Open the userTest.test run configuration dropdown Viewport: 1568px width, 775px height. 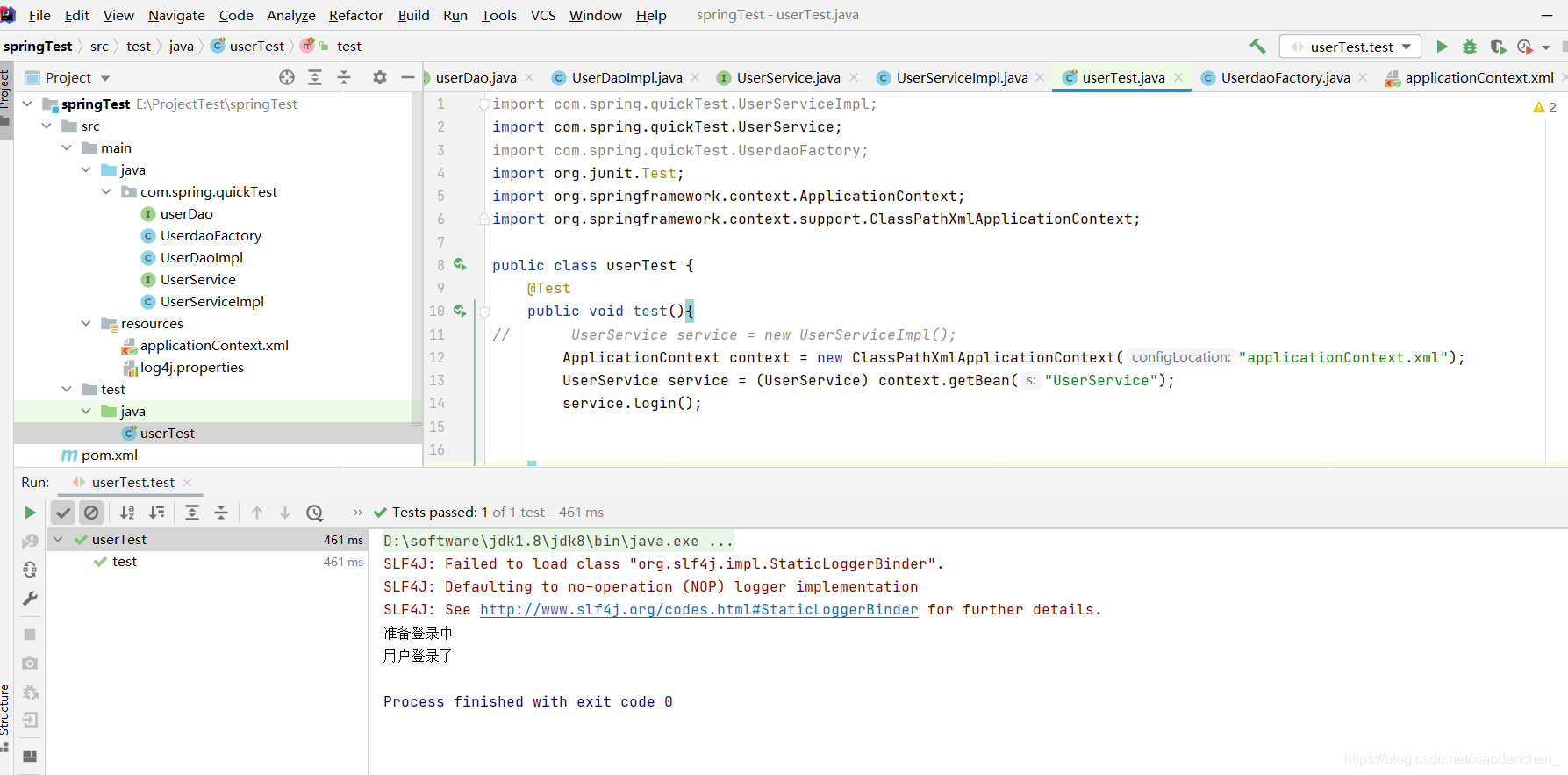(x=1350, y=47)
